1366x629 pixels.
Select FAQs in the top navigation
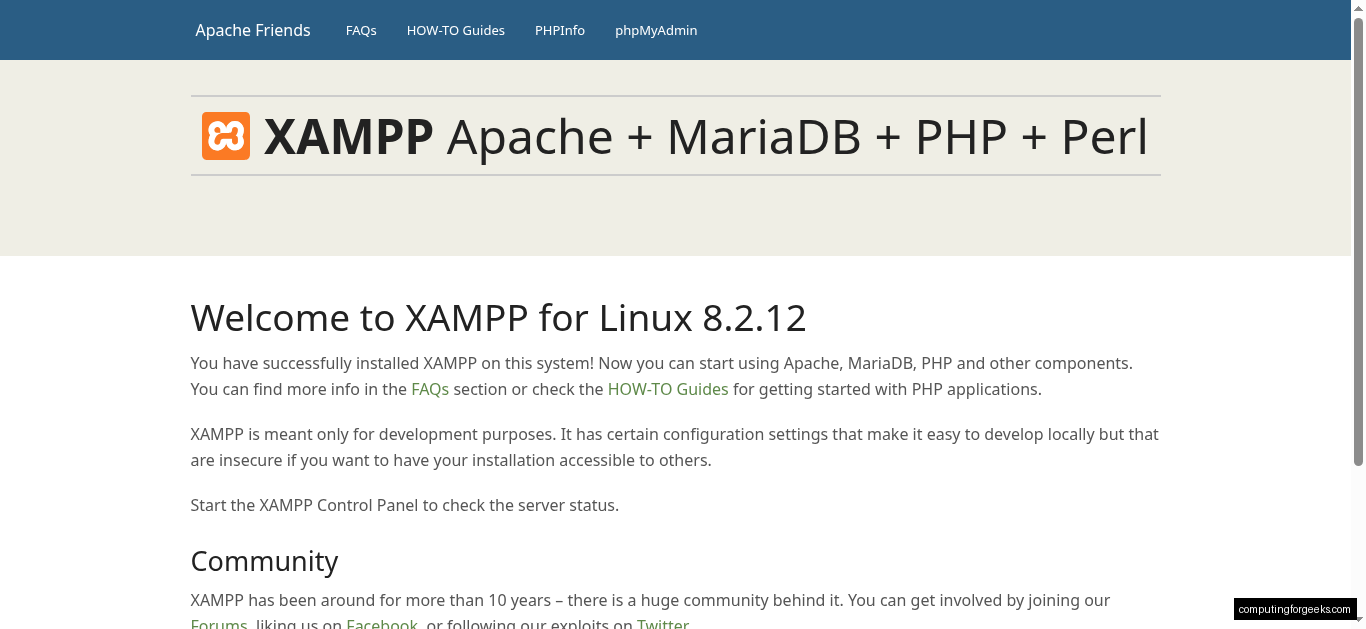point(361,30)
